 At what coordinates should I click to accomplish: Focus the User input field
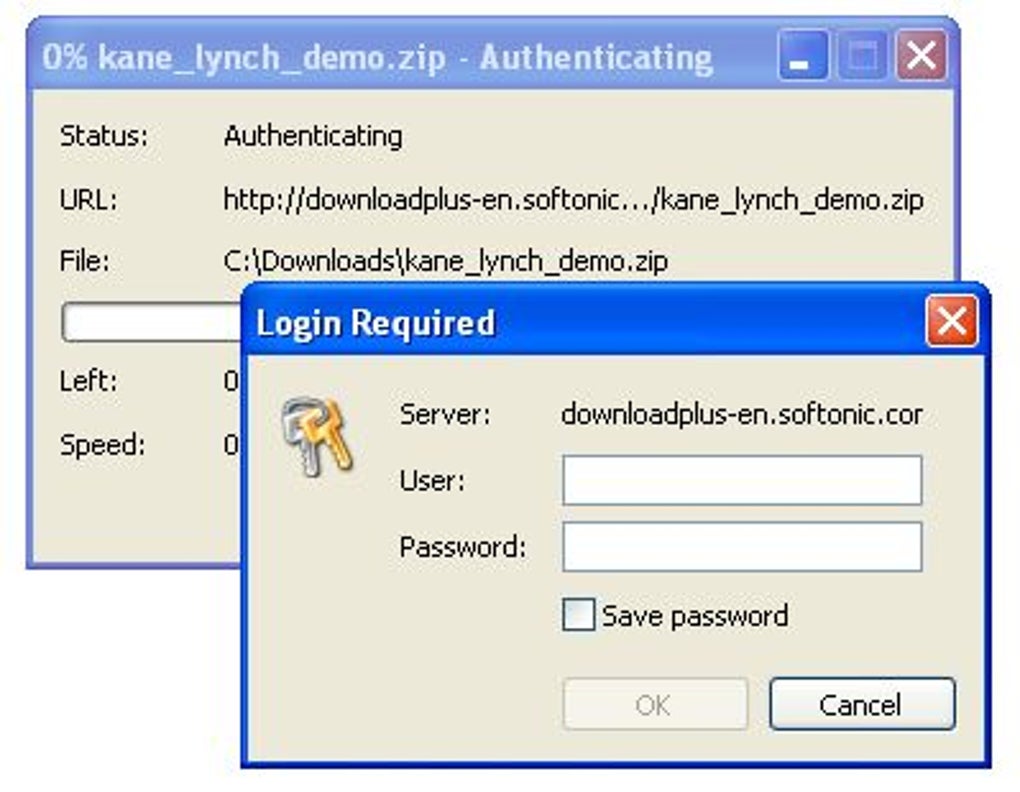coord(741,481)
